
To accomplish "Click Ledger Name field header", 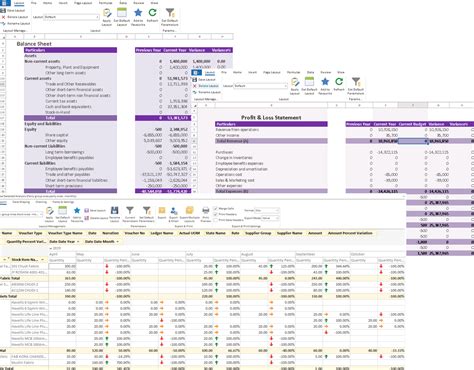I will (162, 233).
